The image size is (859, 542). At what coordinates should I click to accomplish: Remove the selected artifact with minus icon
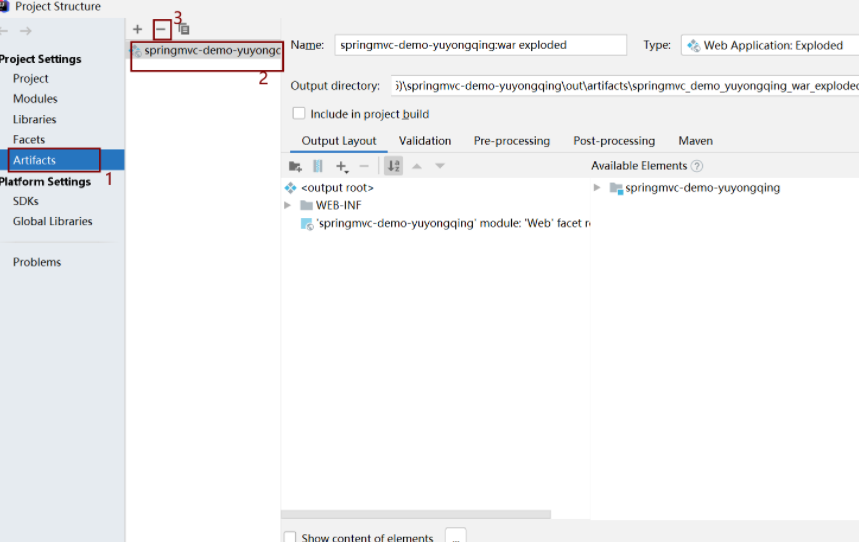pos(160,29)
